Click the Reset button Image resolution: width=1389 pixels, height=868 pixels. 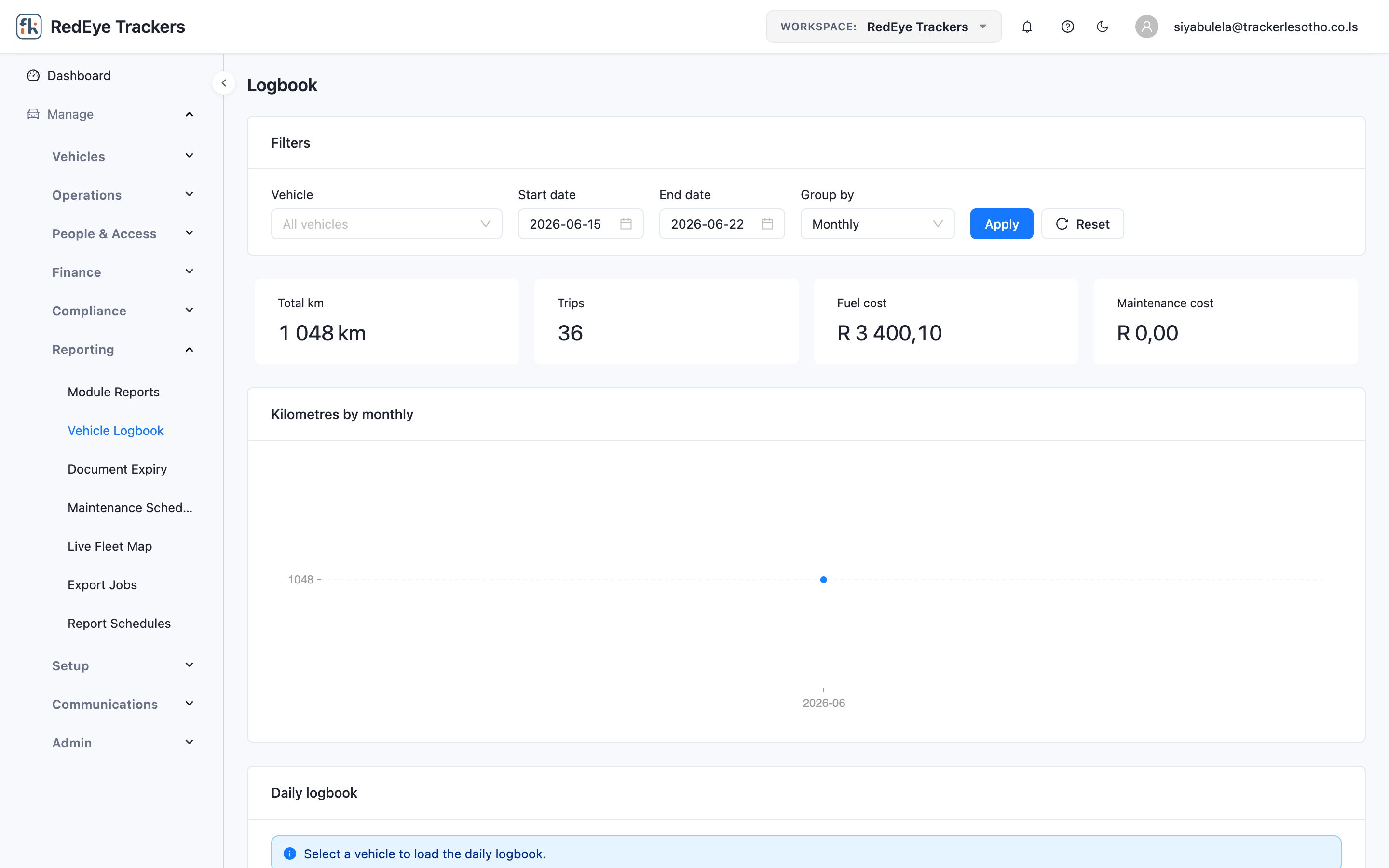[x=1082, y=224]
